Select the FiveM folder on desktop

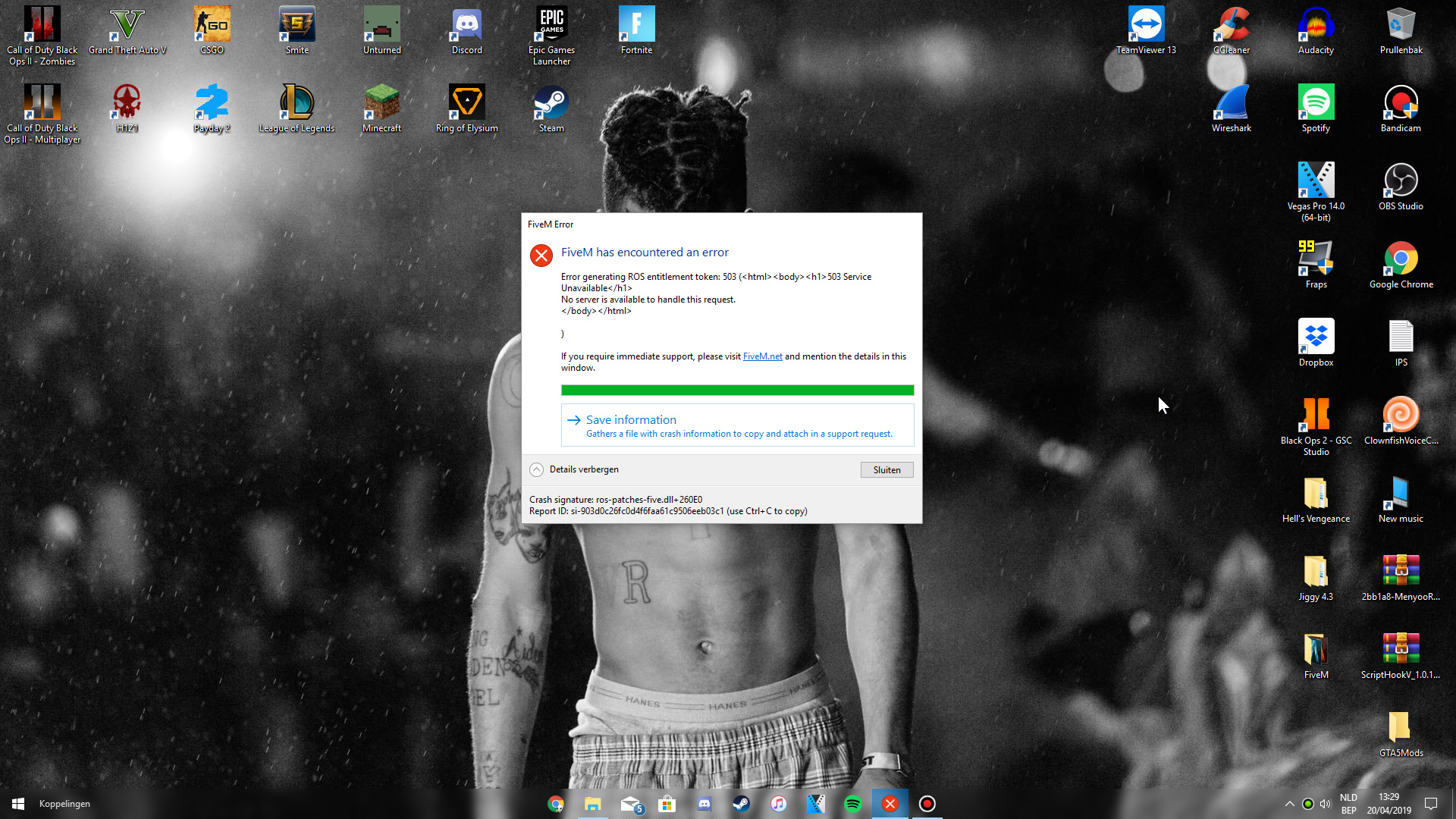point(1316,656)
